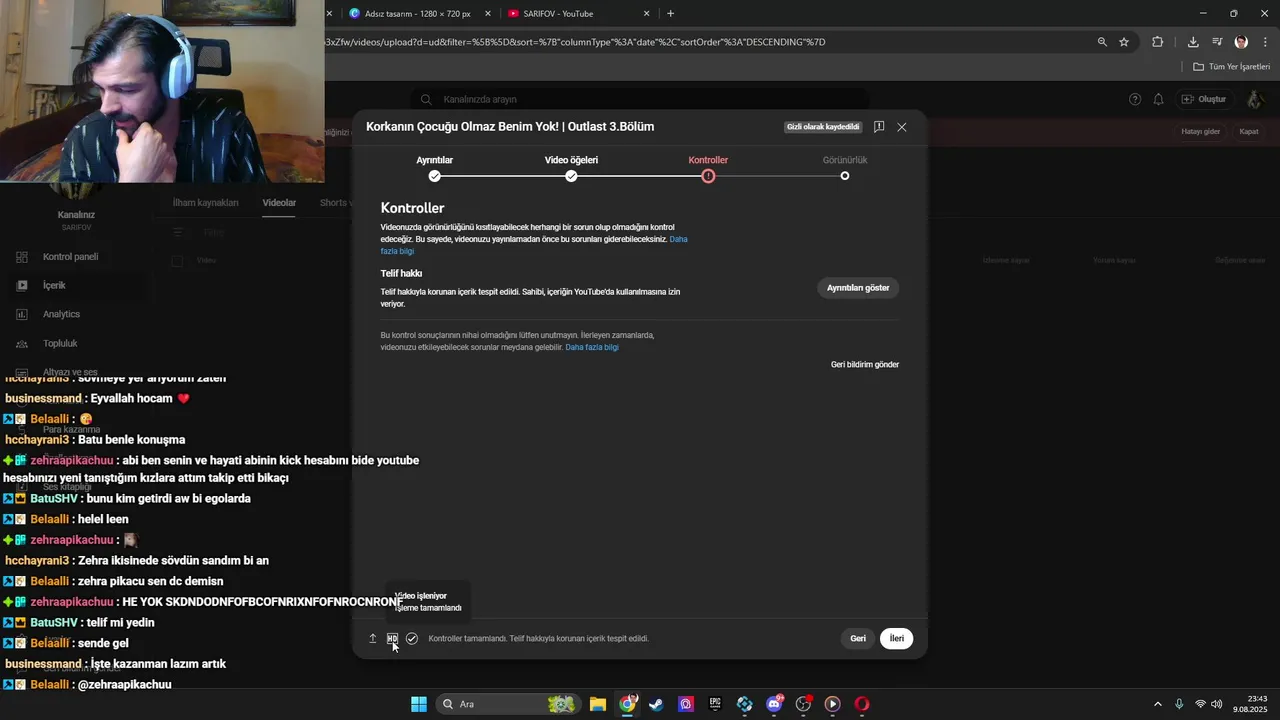
Task: Open YouTube Studio notifications bell
Action: coord(1158,99)
